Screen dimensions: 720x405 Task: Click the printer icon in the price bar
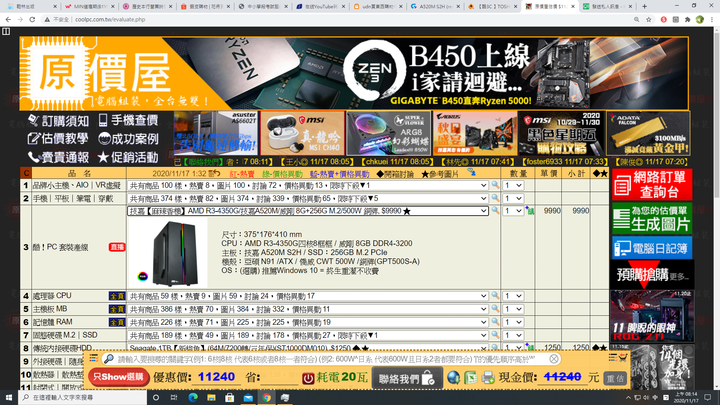pyautogui.click(x=488, y=377)
